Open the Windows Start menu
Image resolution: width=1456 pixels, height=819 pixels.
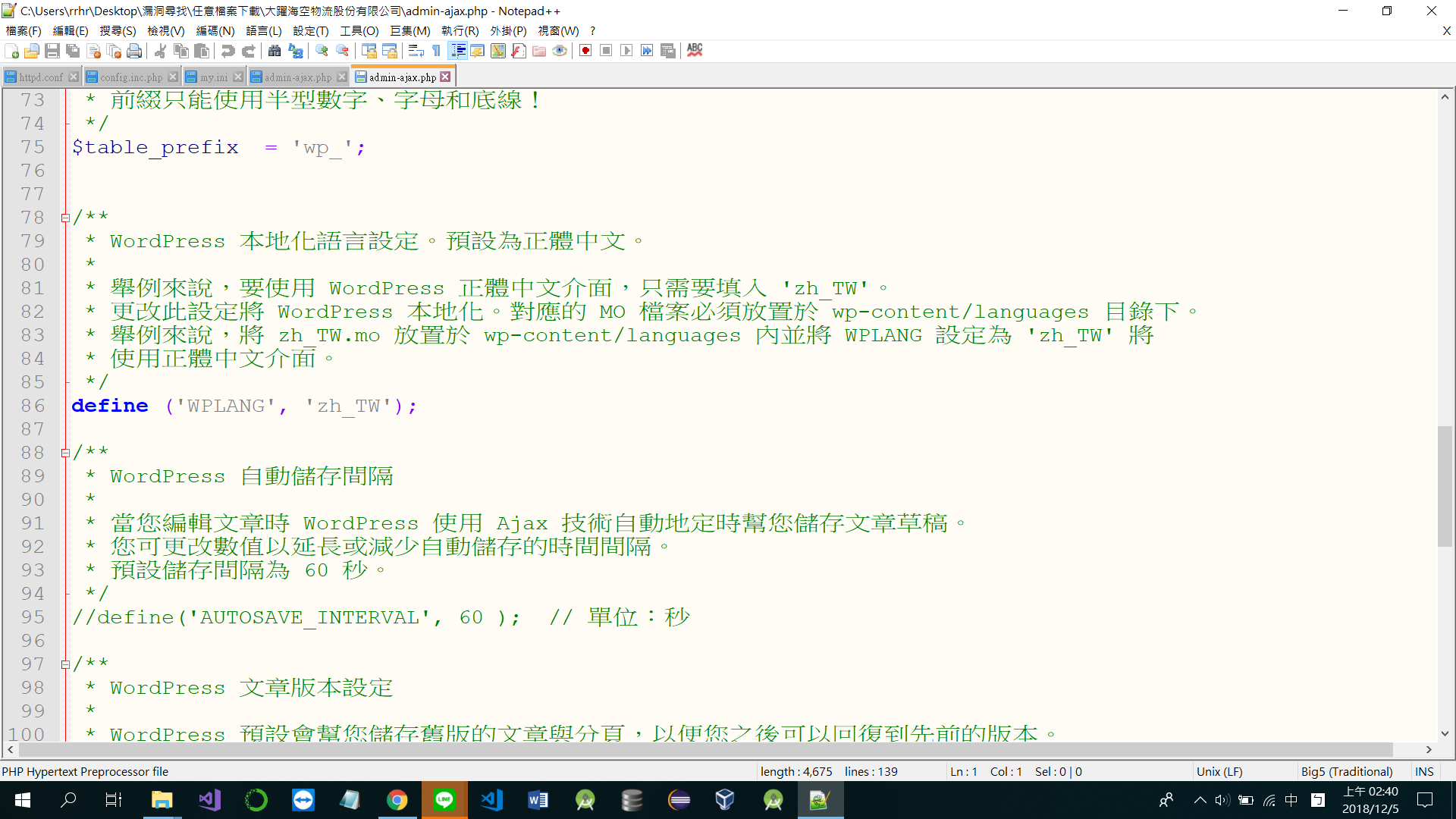[x=23, y=800]
